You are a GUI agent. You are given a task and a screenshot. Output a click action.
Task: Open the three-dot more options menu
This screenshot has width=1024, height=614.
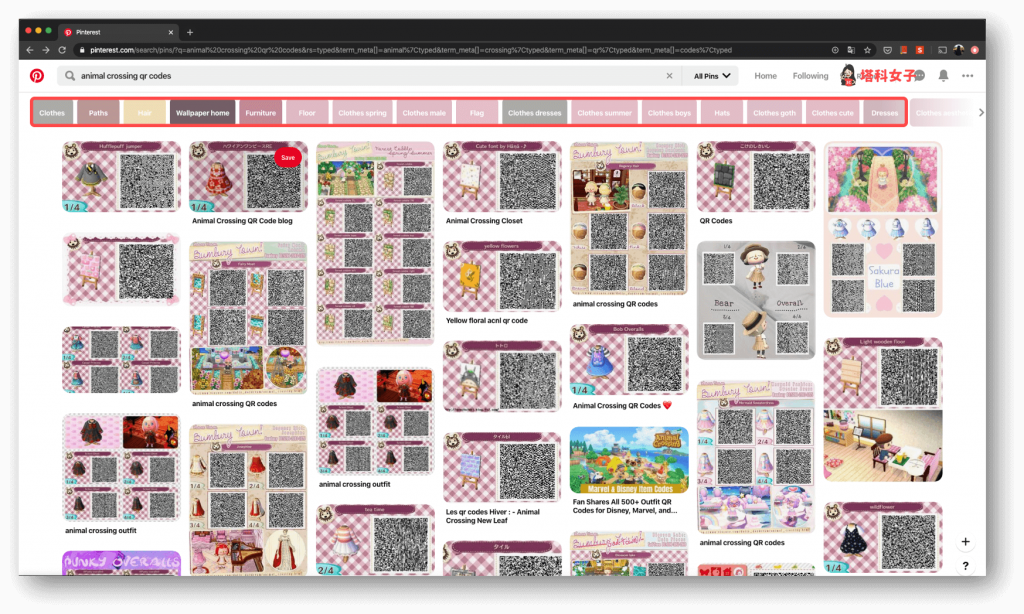click(x=967, y=76)
